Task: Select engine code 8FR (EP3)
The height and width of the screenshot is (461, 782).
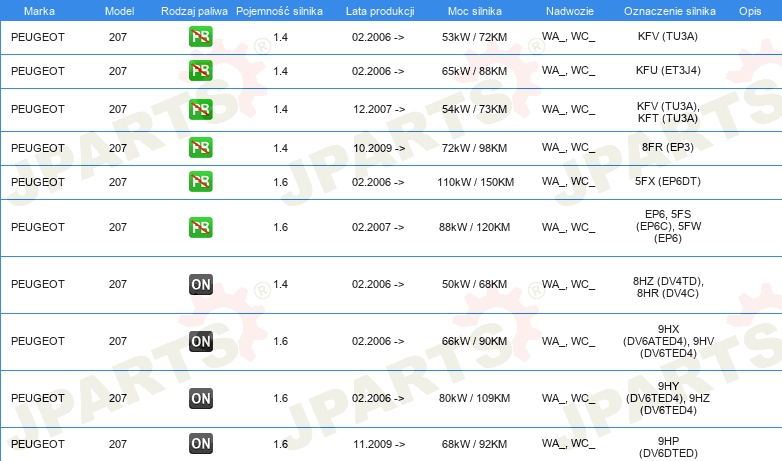Action: (667, 147)
